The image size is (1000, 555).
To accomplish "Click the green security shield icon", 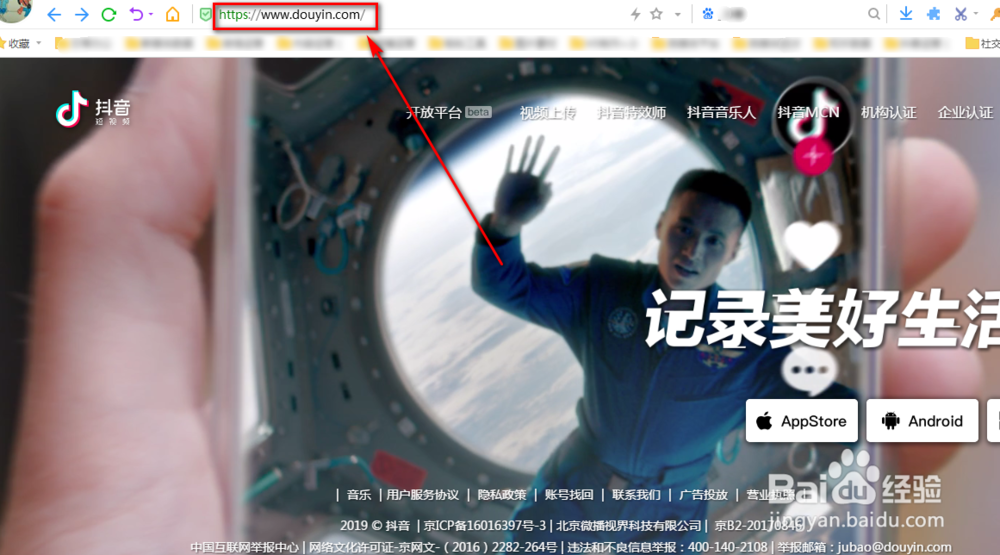I will tap(205, 14).
